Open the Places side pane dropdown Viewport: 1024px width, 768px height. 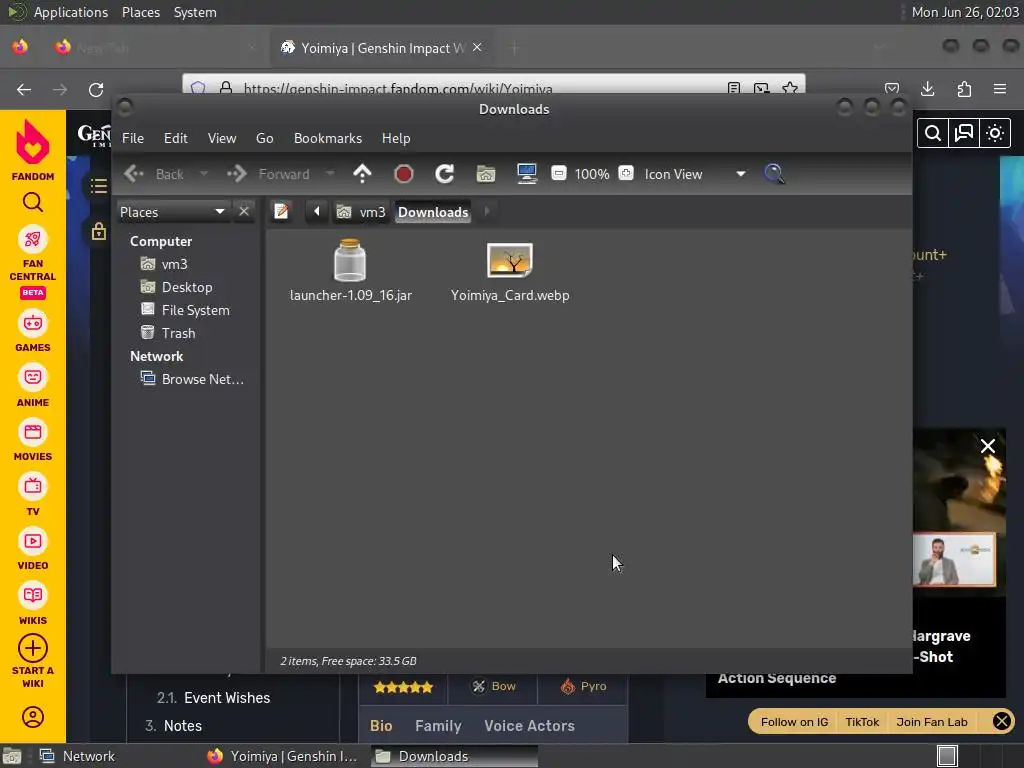173,212
